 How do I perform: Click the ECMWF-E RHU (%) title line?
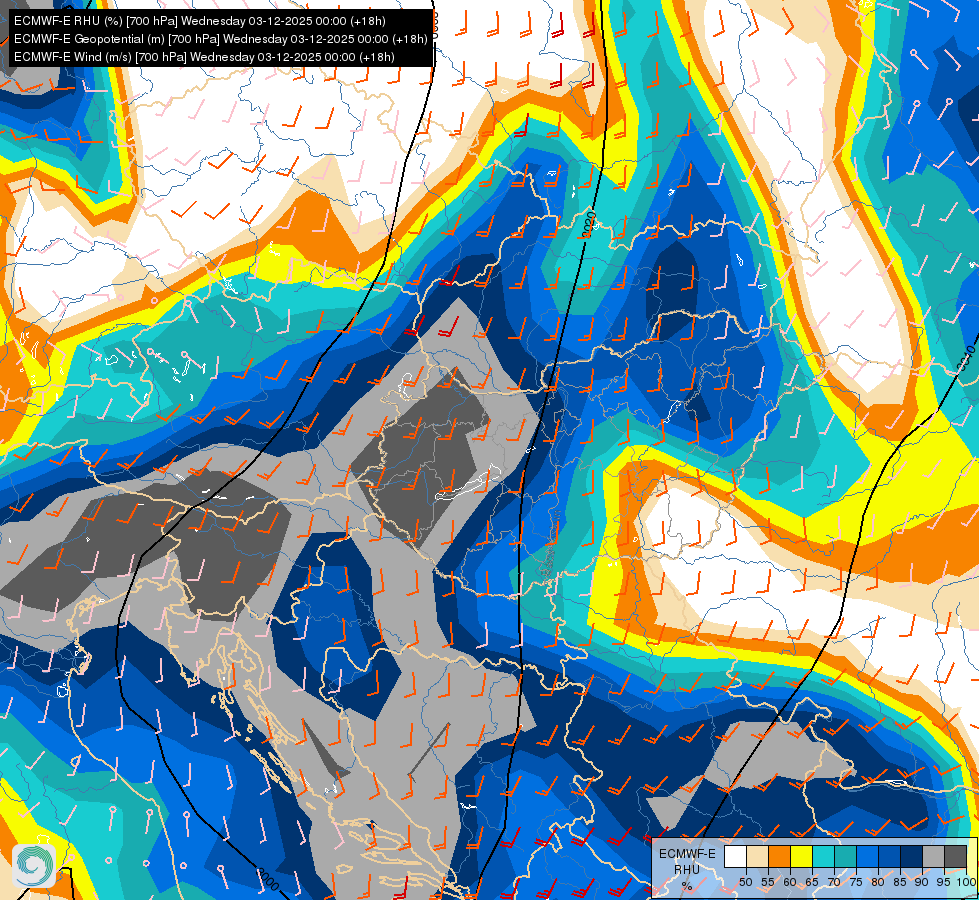coord(200,21)
